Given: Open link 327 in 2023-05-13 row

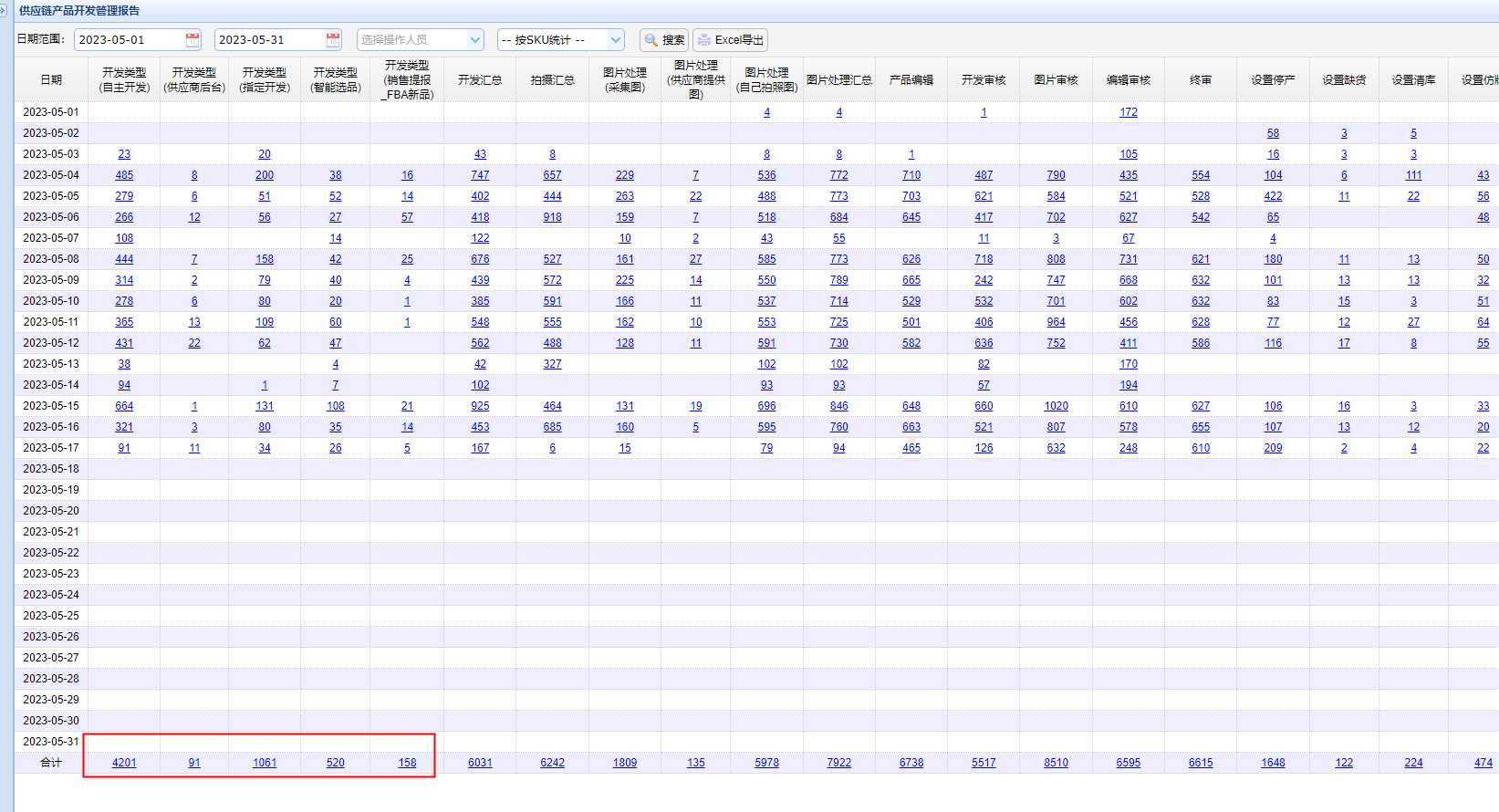Looking at the screenshot, I should [552, 364].
